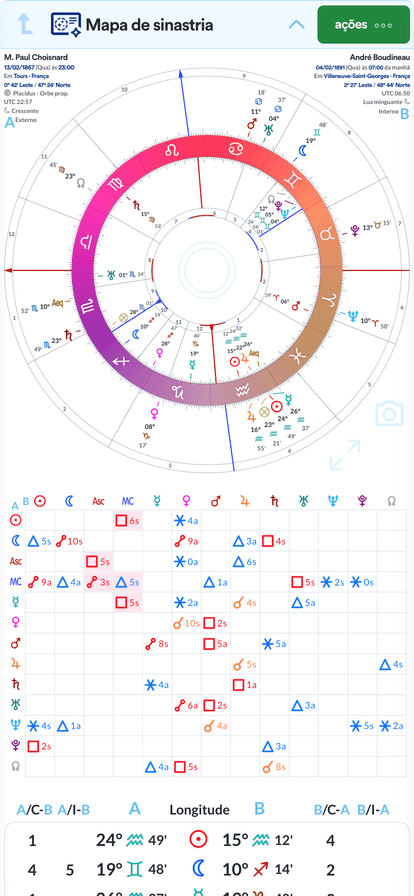Select the Sun row header icon
Viewport: 414px width, 896px height.
[16, 520]
